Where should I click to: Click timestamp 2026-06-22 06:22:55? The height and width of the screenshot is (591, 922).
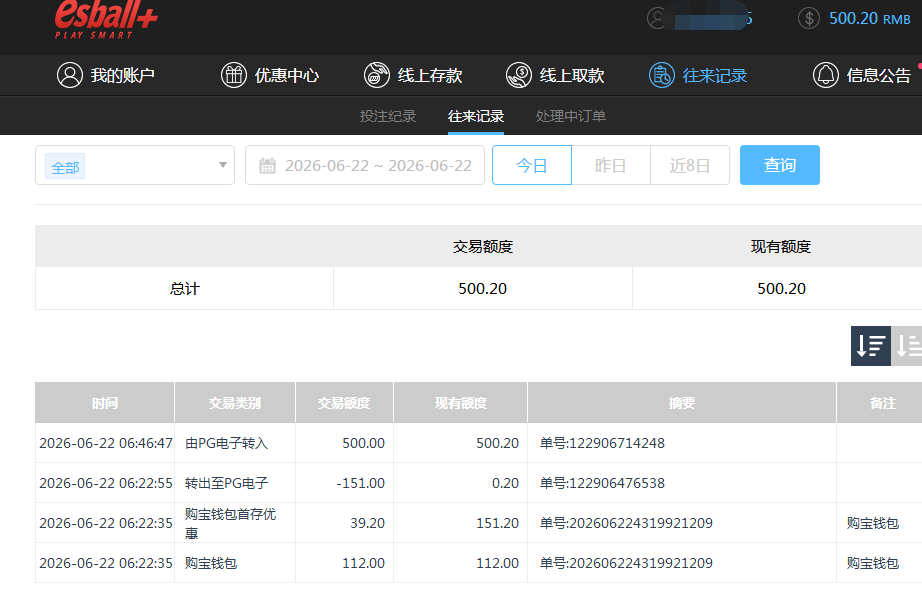[x=106, y=483]
